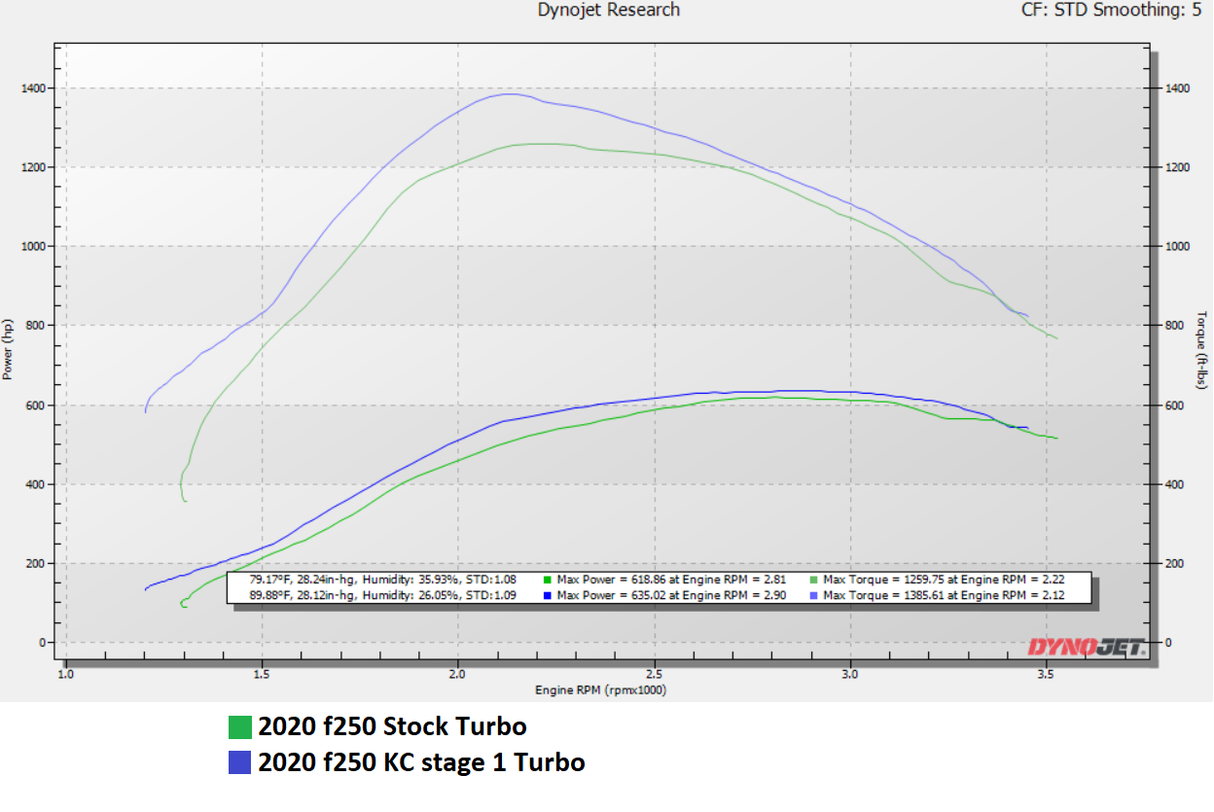Click the green swatch beside Stock Turbo

coord(241,727)
